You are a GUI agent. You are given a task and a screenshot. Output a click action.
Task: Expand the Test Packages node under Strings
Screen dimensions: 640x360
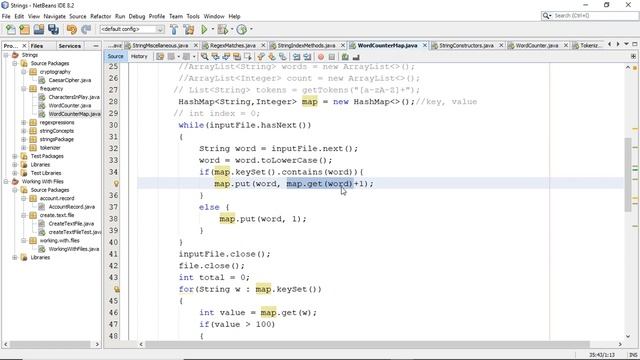coord(15,156)
